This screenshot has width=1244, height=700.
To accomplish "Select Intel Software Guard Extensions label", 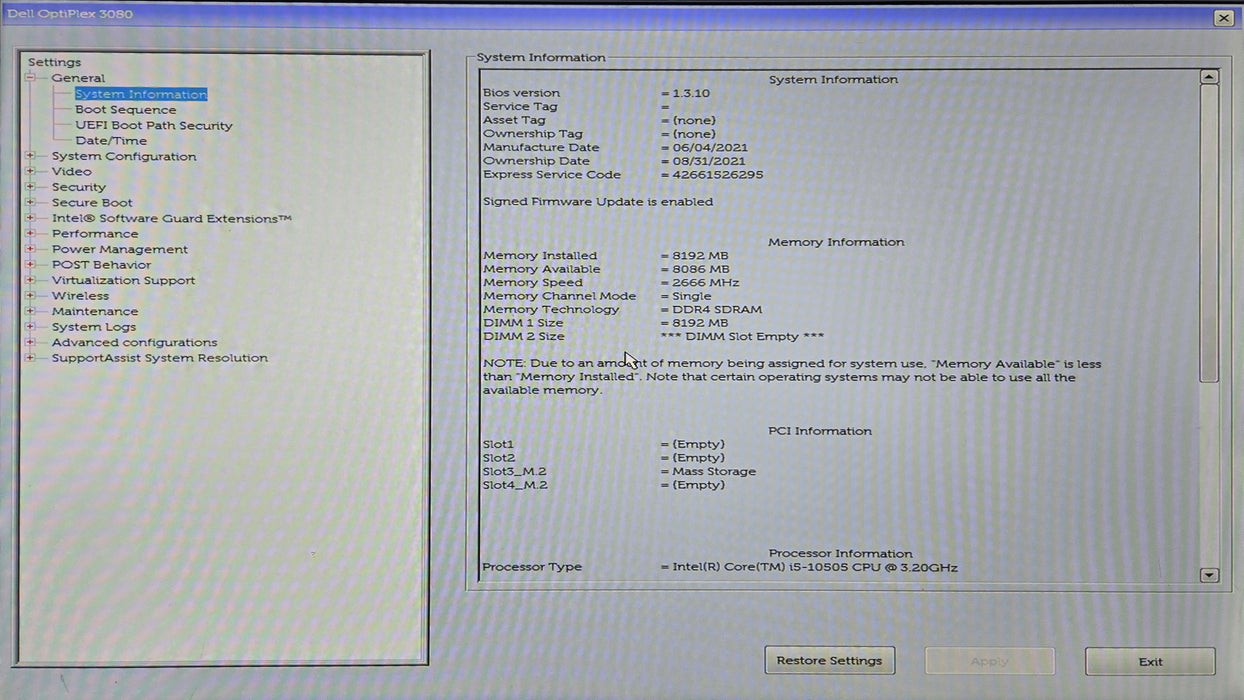I will coord(172,218).
